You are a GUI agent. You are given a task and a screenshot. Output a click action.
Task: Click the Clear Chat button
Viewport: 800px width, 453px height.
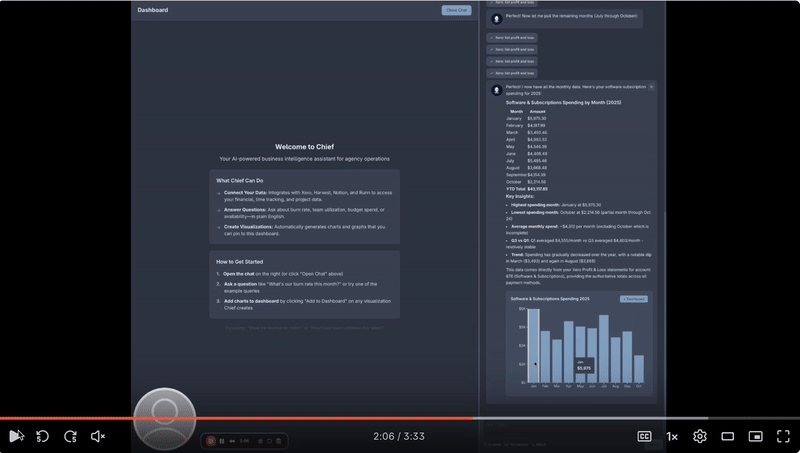pos(456,10)
